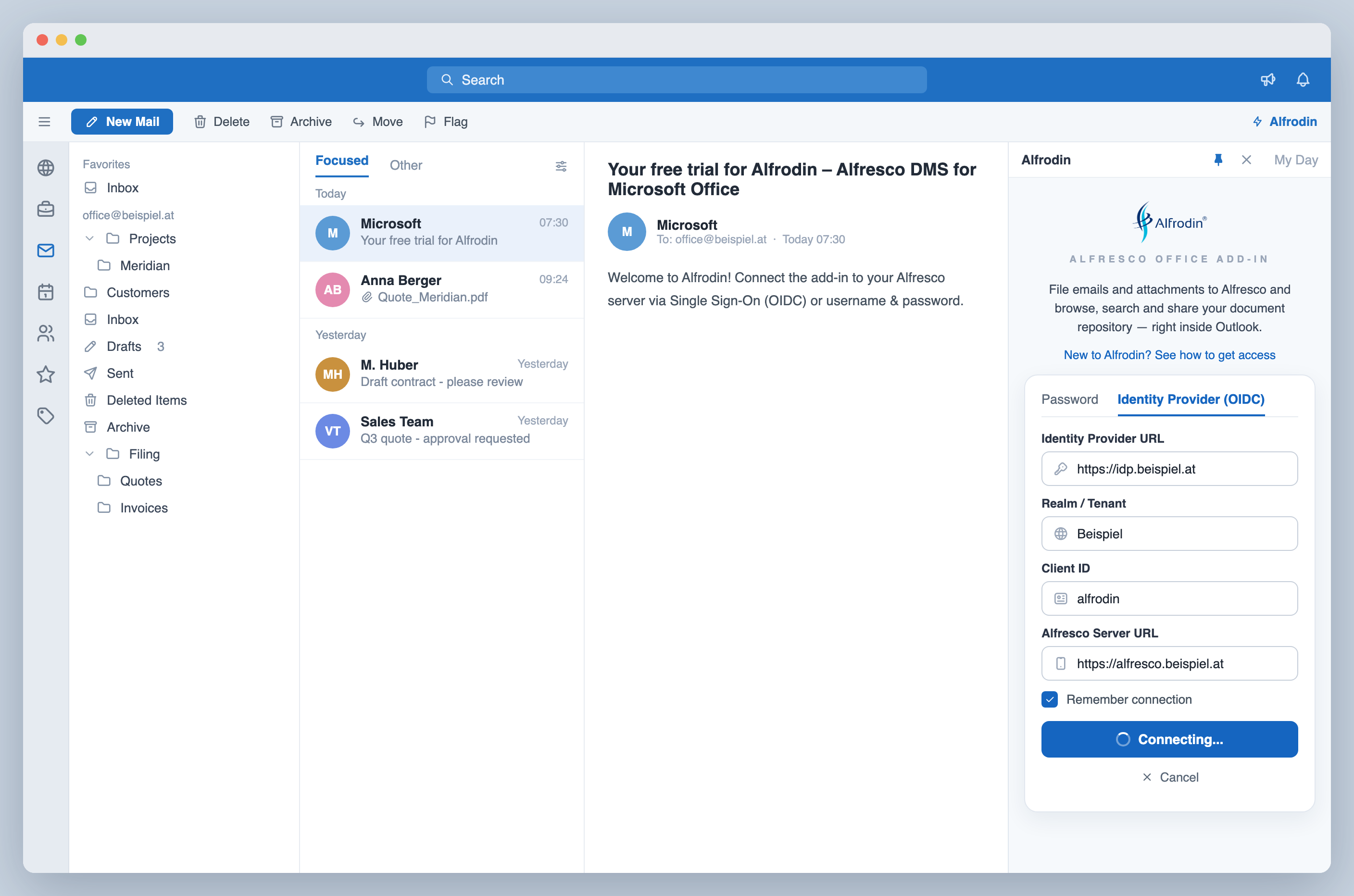Click the megaphone announcements icon
Screen dimensions: 1354x896
click(x=1268, y=79)
